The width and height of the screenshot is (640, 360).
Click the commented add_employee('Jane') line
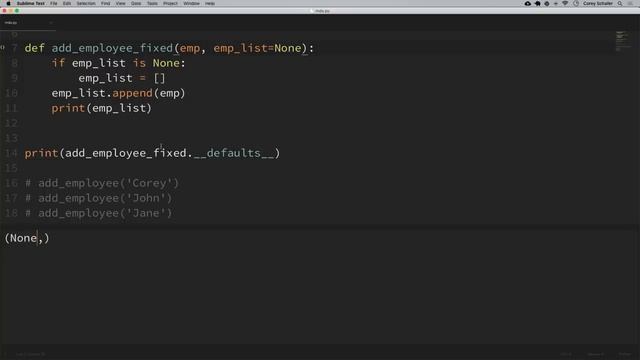pyautogui.click(x=98, y=213)
